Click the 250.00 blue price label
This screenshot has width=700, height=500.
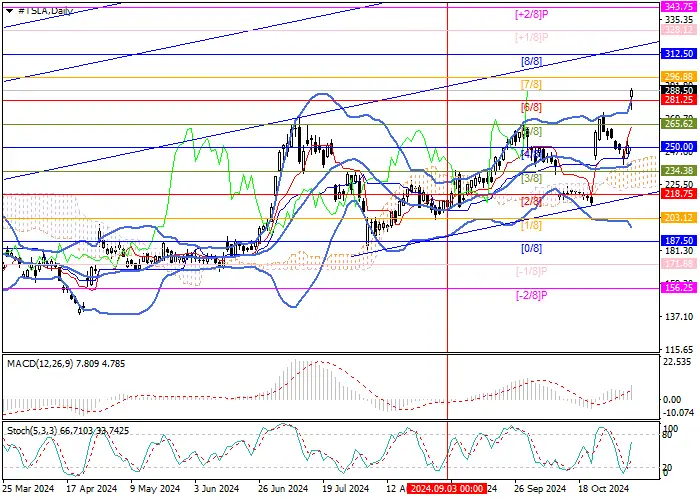coord(678,147)
